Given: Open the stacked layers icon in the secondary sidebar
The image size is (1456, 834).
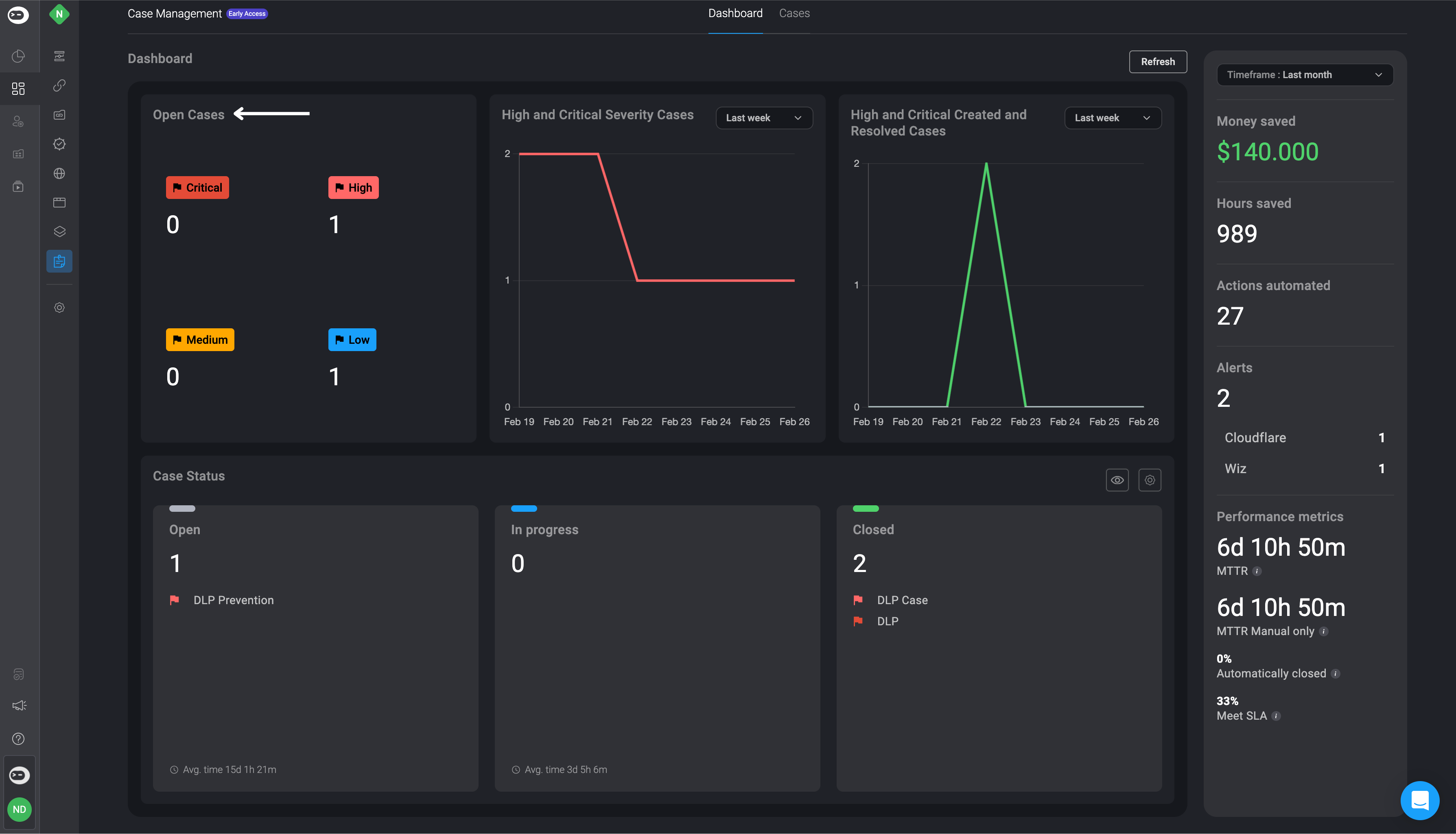Looking at the screenshot, I should coord(59,232).
